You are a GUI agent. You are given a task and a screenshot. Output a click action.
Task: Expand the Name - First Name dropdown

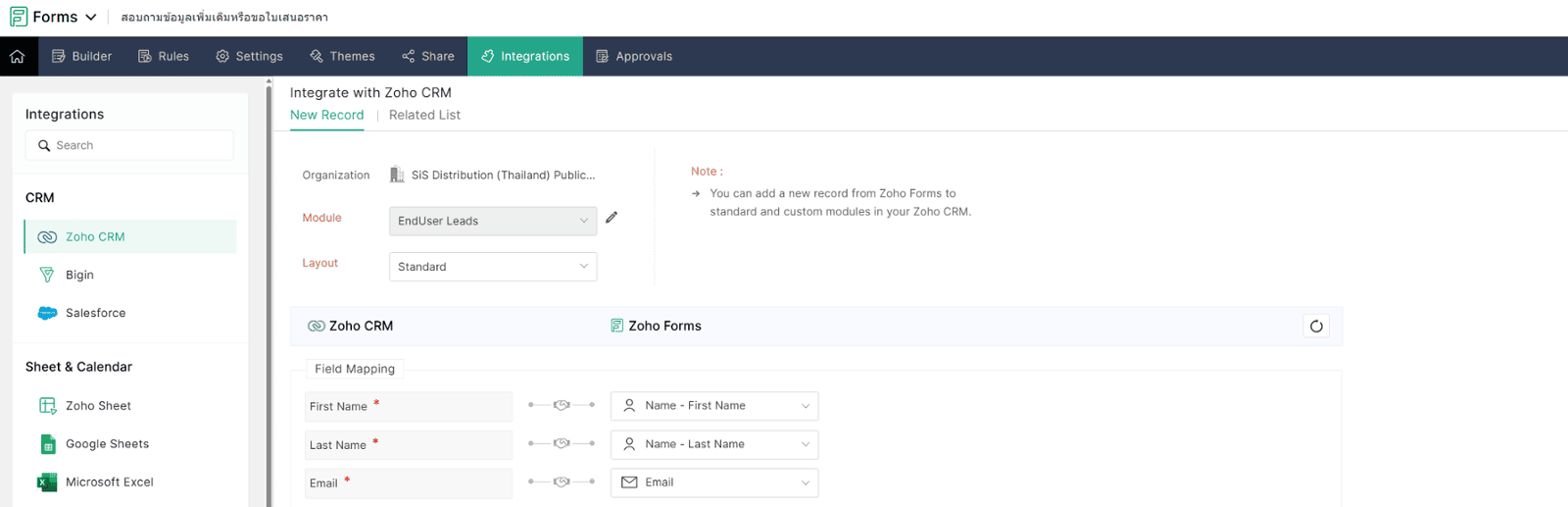click(x=713, y=406)
